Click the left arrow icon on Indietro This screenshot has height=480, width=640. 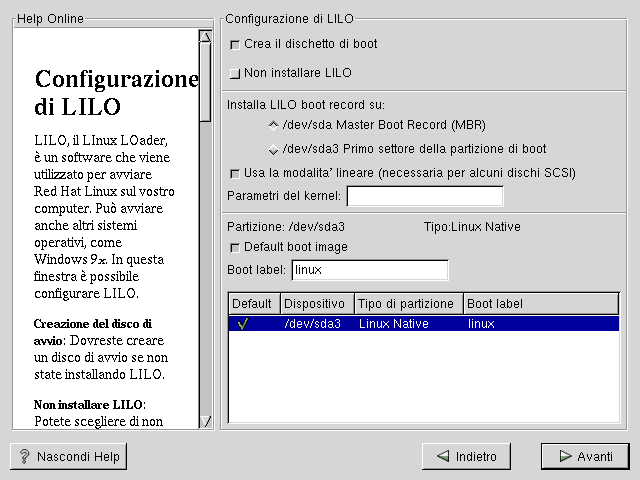tap(441, 457)
